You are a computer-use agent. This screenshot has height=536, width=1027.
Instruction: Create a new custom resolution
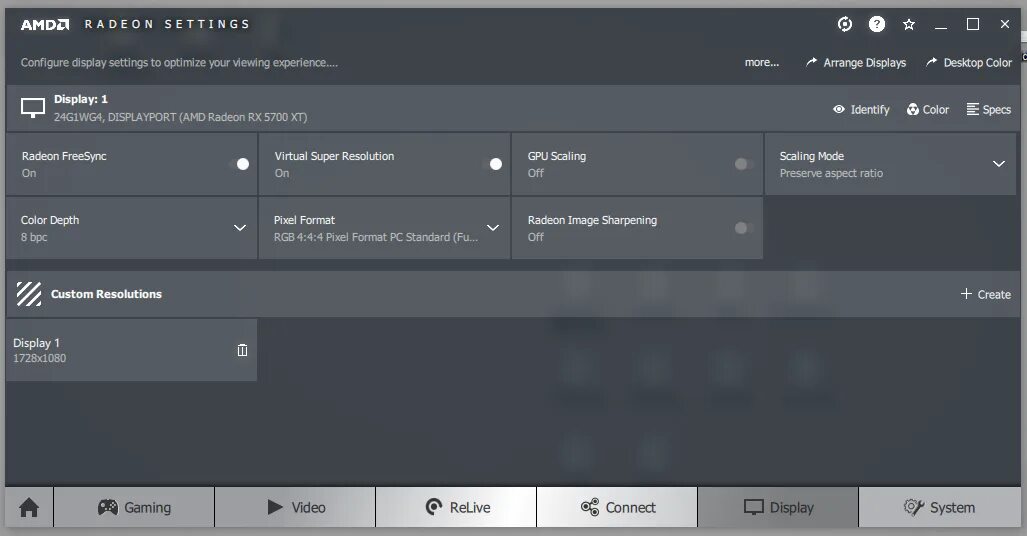[x=986, y=294]
